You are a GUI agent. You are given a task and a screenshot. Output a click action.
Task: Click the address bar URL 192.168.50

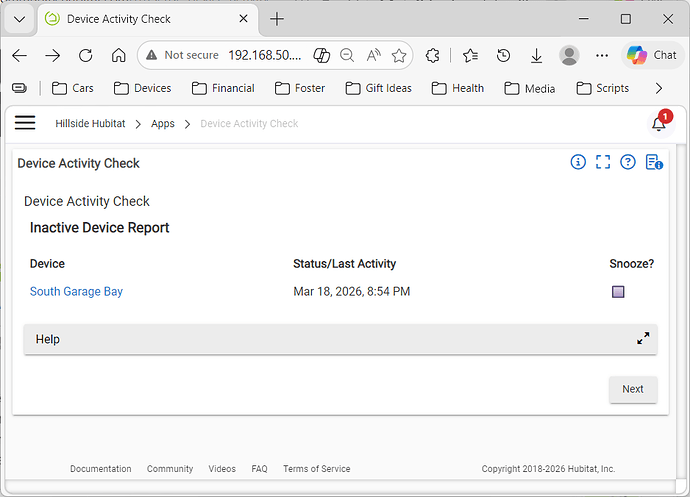coord(264,55)
